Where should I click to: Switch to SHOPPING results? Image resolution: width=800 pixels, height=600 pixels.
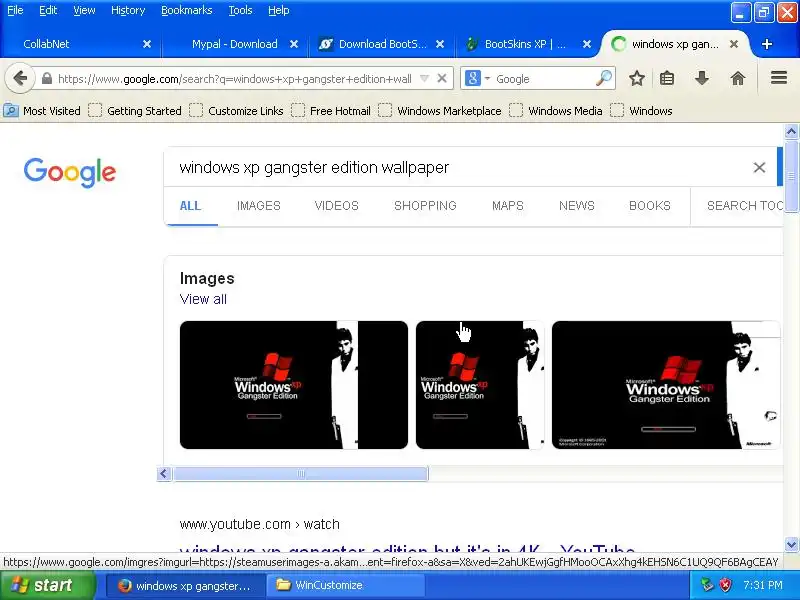point(426,206)
